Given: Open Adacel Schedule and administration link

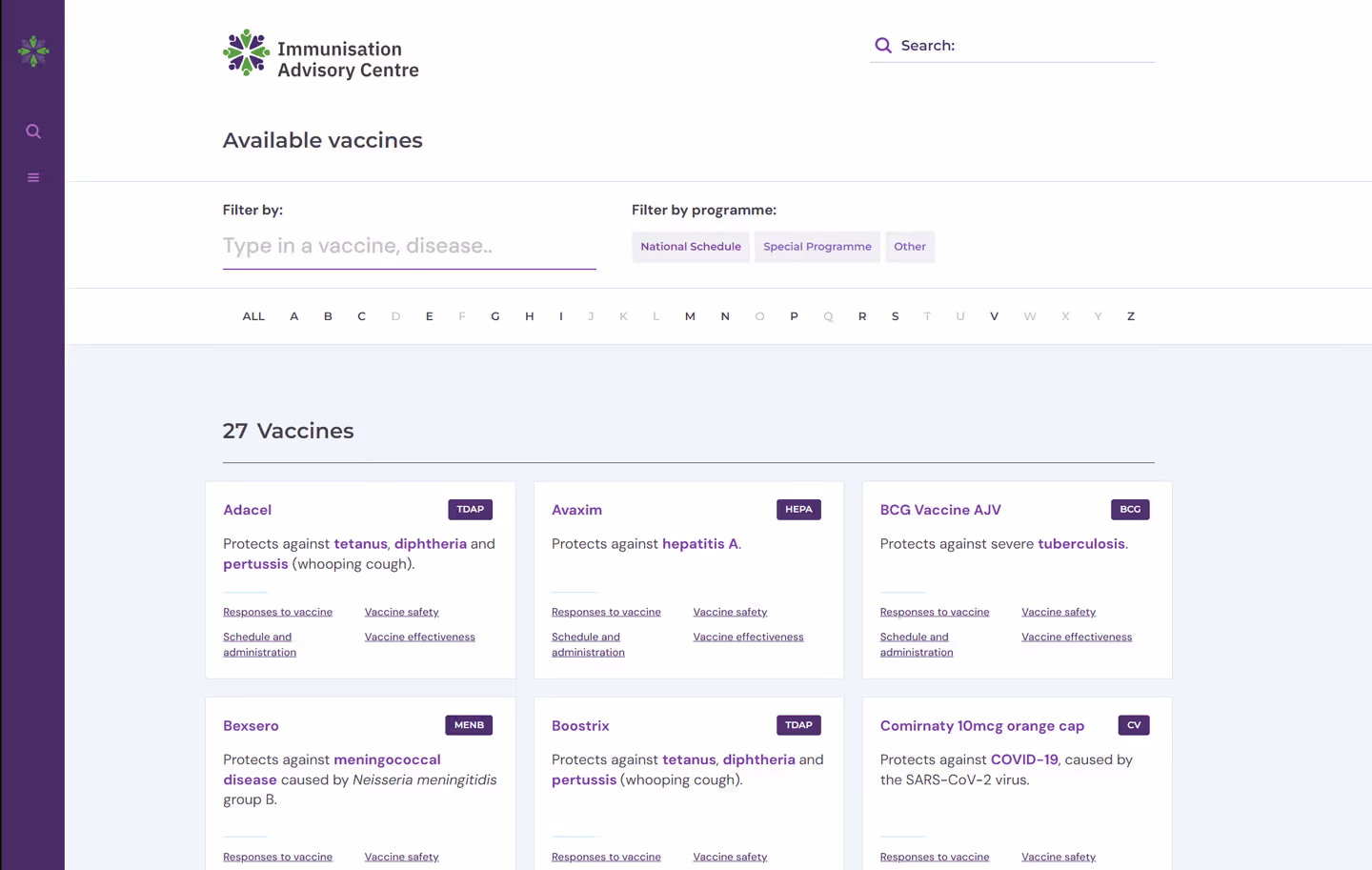Looking at the screenshot, I should coord(259,644).
